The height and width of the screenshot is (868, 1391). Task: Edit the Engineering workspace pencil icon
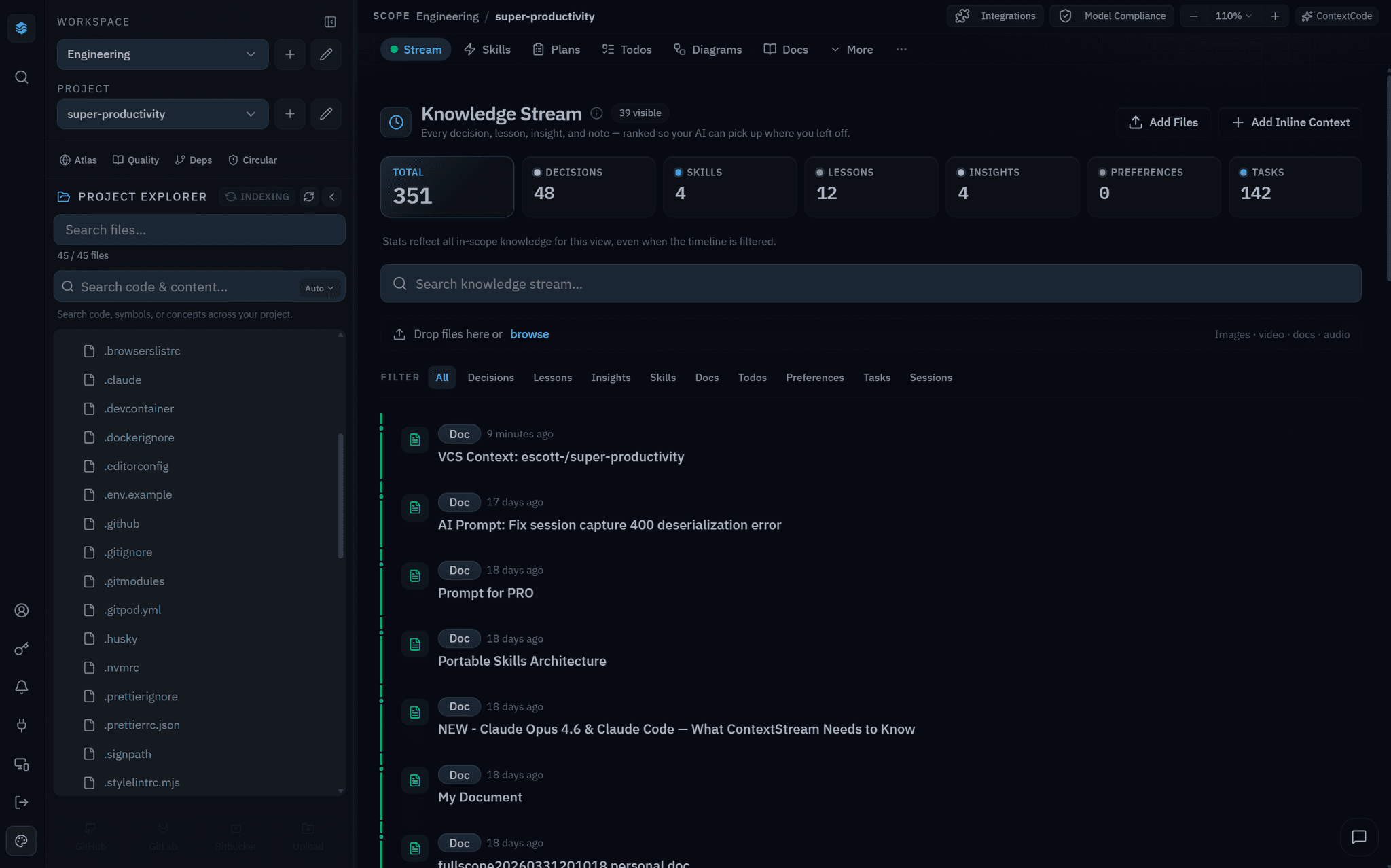click(x=326, y=54)
